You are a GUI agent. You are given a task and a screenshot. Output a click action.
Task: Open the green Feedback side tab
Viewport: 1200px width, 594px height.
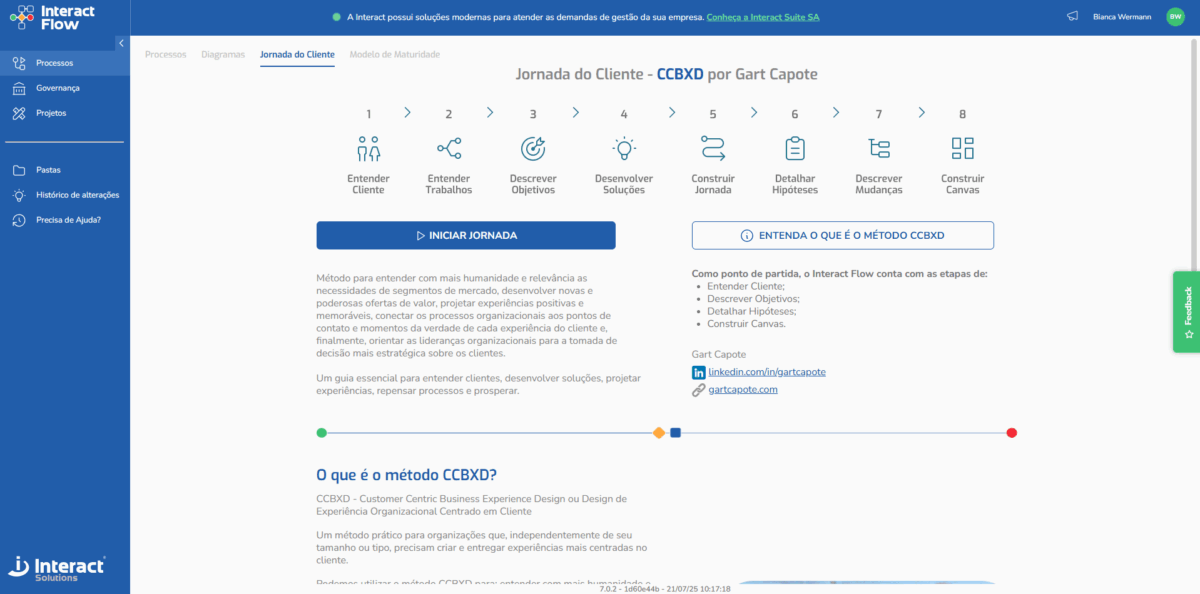click(1187, 311)
